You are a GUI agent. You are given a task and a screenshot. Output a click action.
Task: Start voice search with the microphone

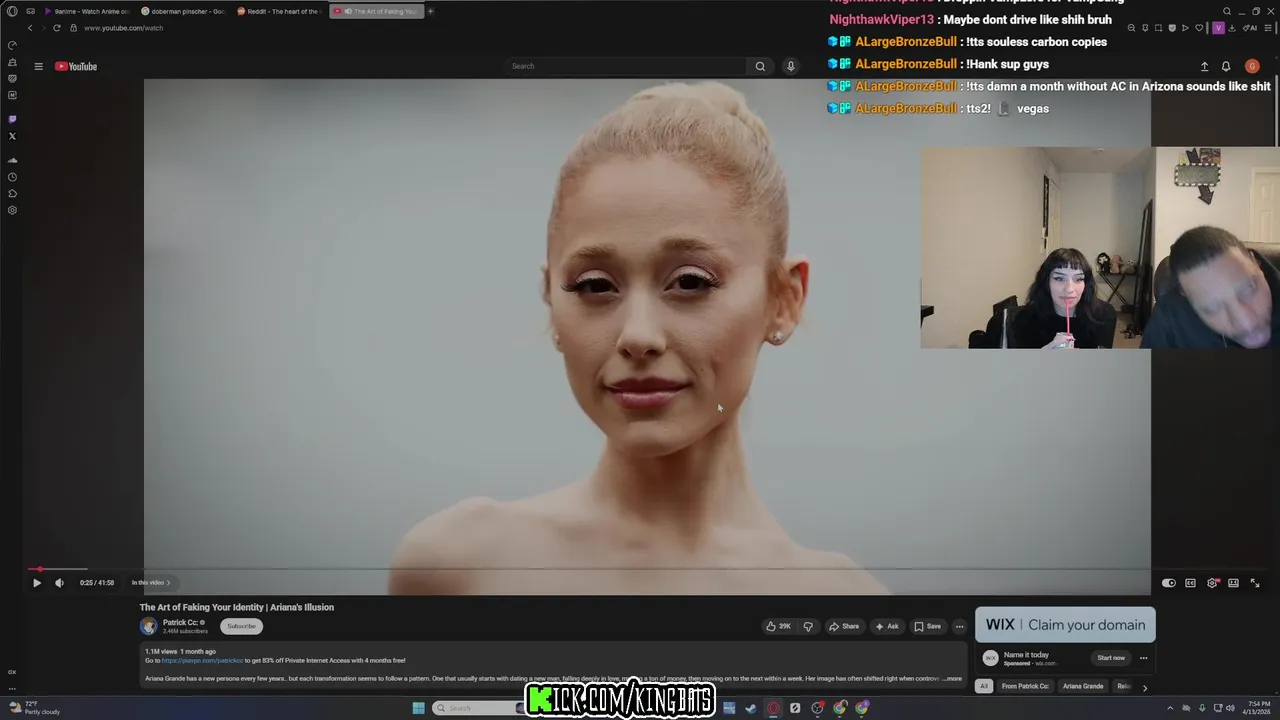click(x=790, y=66)
